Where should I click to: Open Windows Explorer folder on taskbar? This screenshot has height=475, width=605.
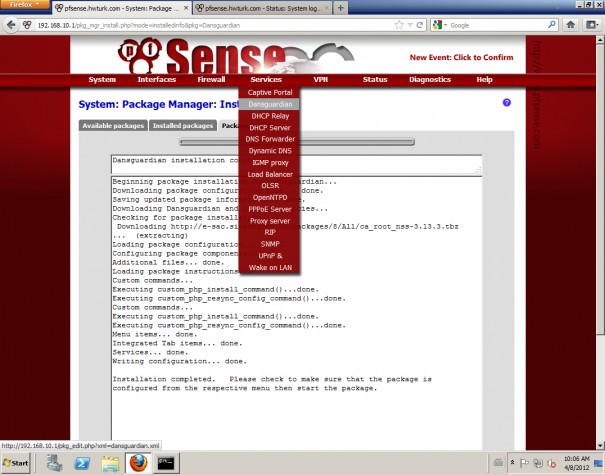pos(110,463)
